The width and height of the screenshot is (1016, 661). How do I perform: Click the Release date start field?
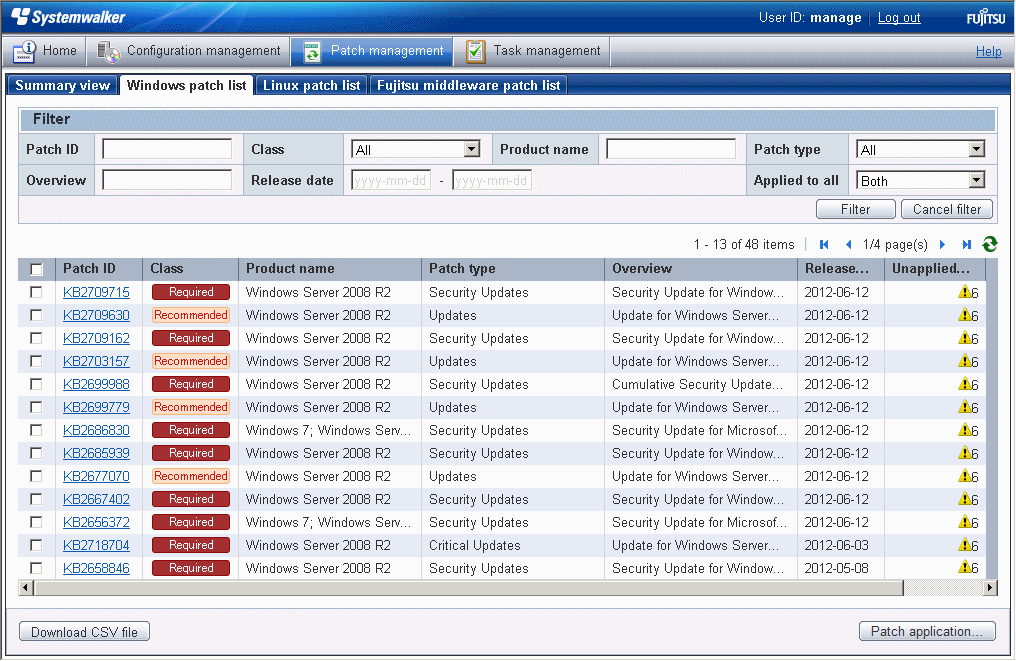pyautogui.click(x=391, y=180)
